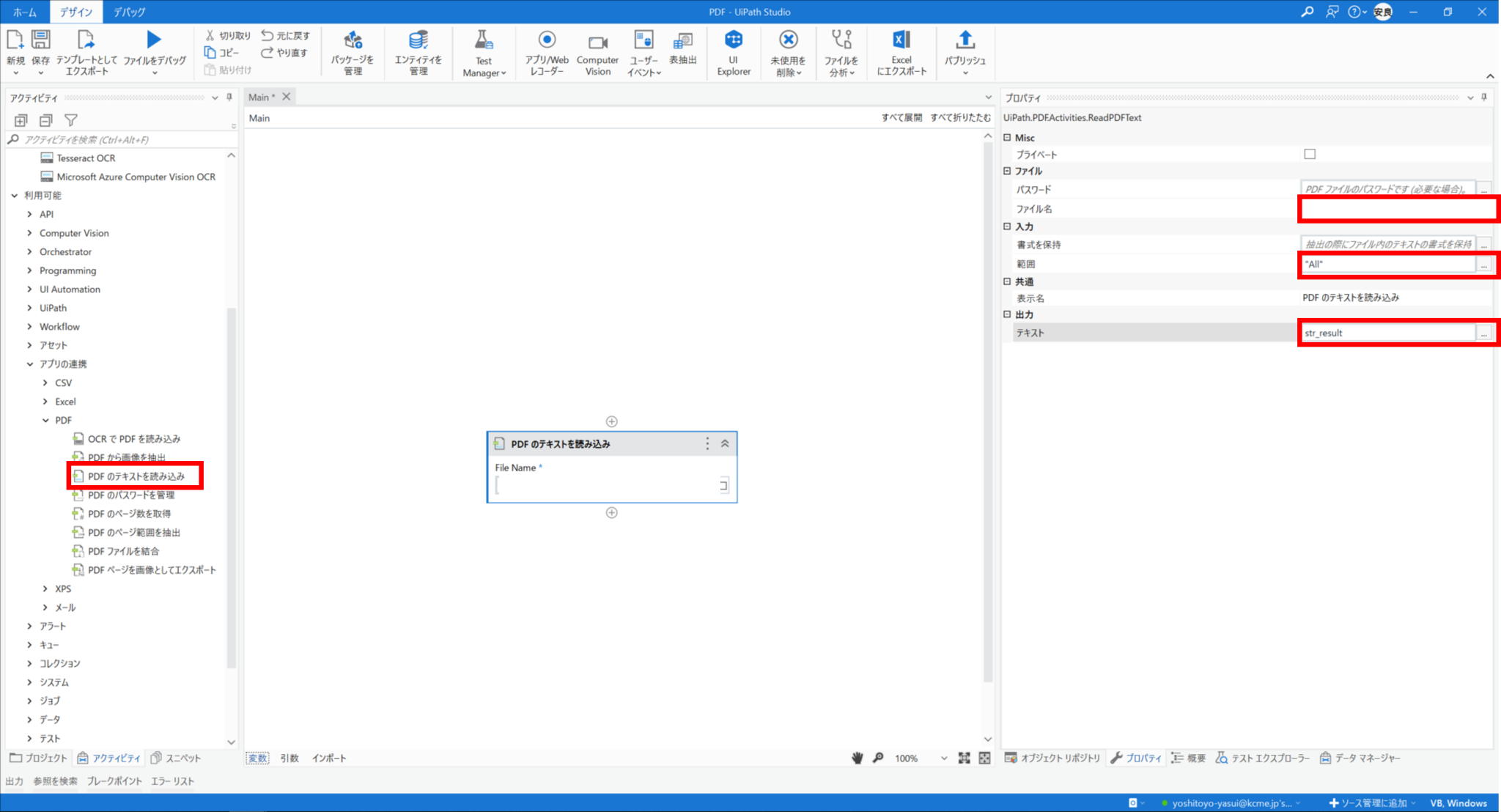
Task: Open Computer Vision tool in ribbon
Action: 597,51
